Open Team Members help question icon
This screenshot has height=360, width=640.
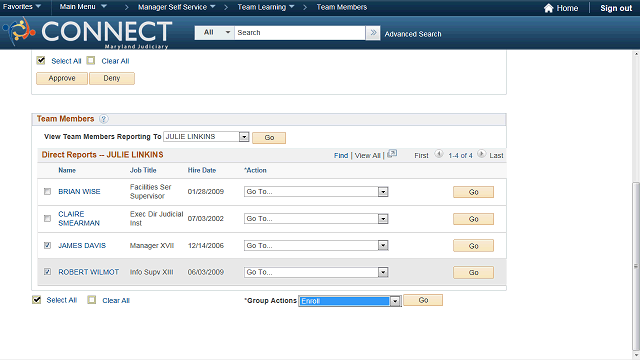click(x=104, y=119)
